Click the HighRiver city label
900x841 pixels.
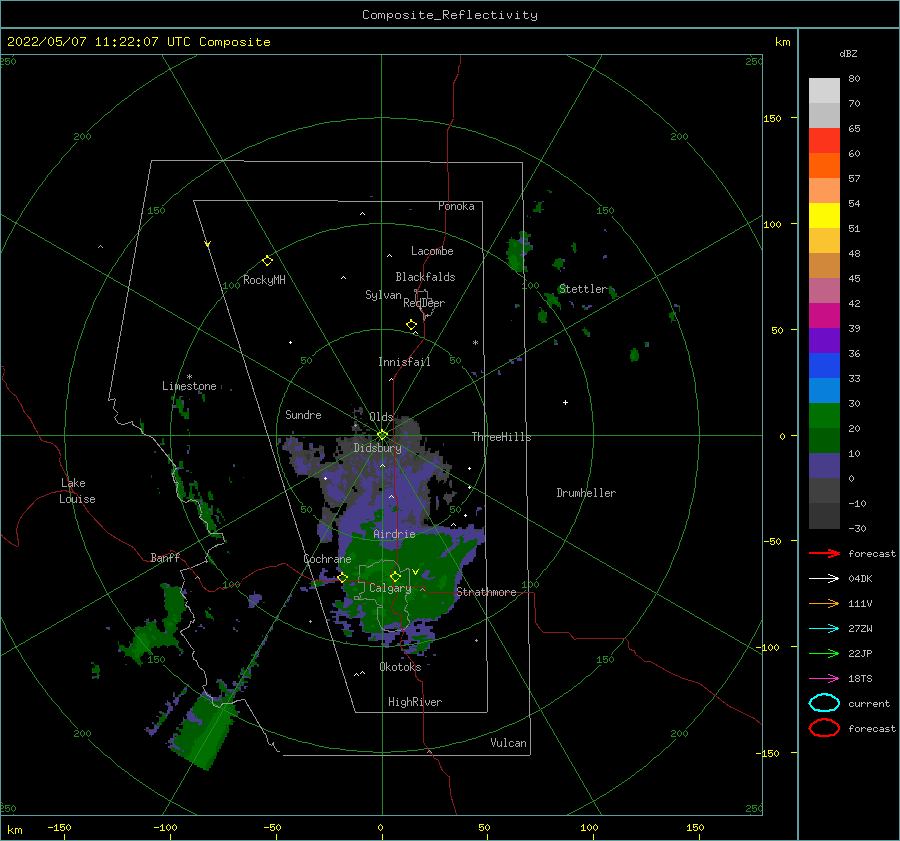click(415, 702)
